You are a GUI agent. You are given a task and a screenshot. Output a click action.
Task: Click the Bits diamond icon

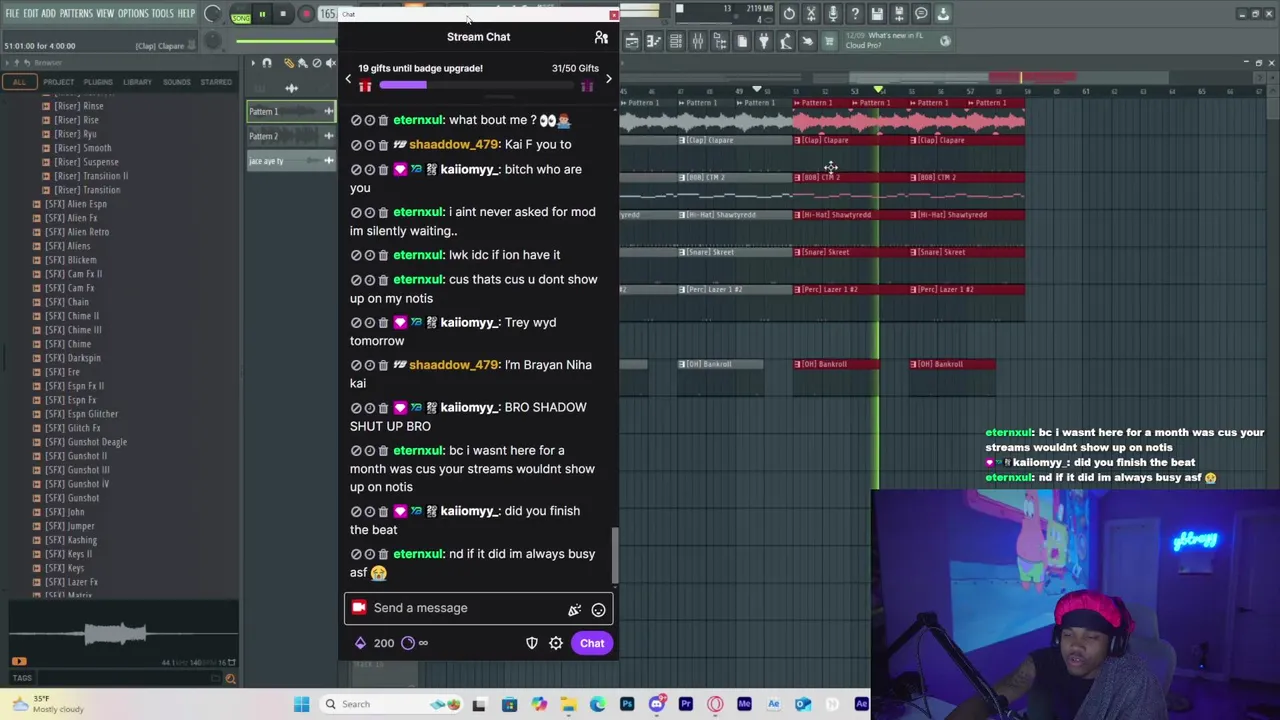(x=360, y=643)
